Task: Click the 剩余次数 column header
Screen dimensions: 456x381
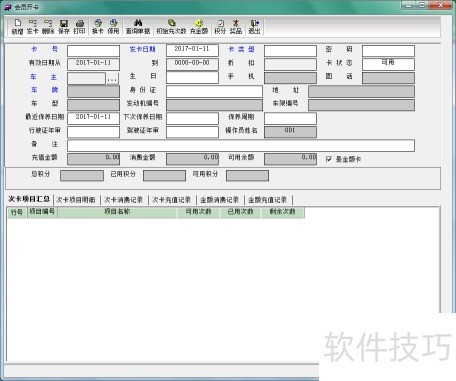Action: point(283,212)
